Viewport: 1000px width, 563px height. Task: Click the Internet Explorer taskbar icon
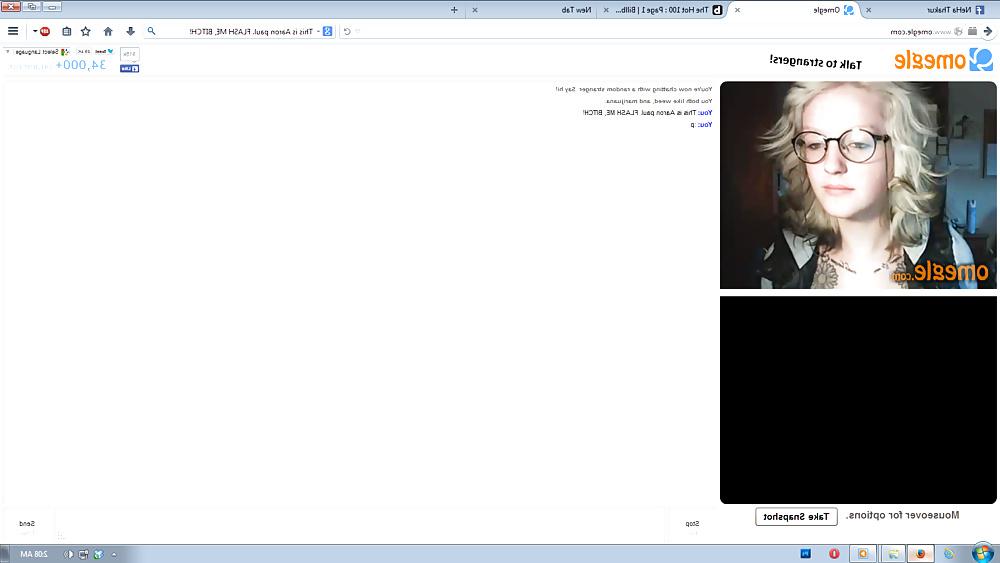point(949,553)
